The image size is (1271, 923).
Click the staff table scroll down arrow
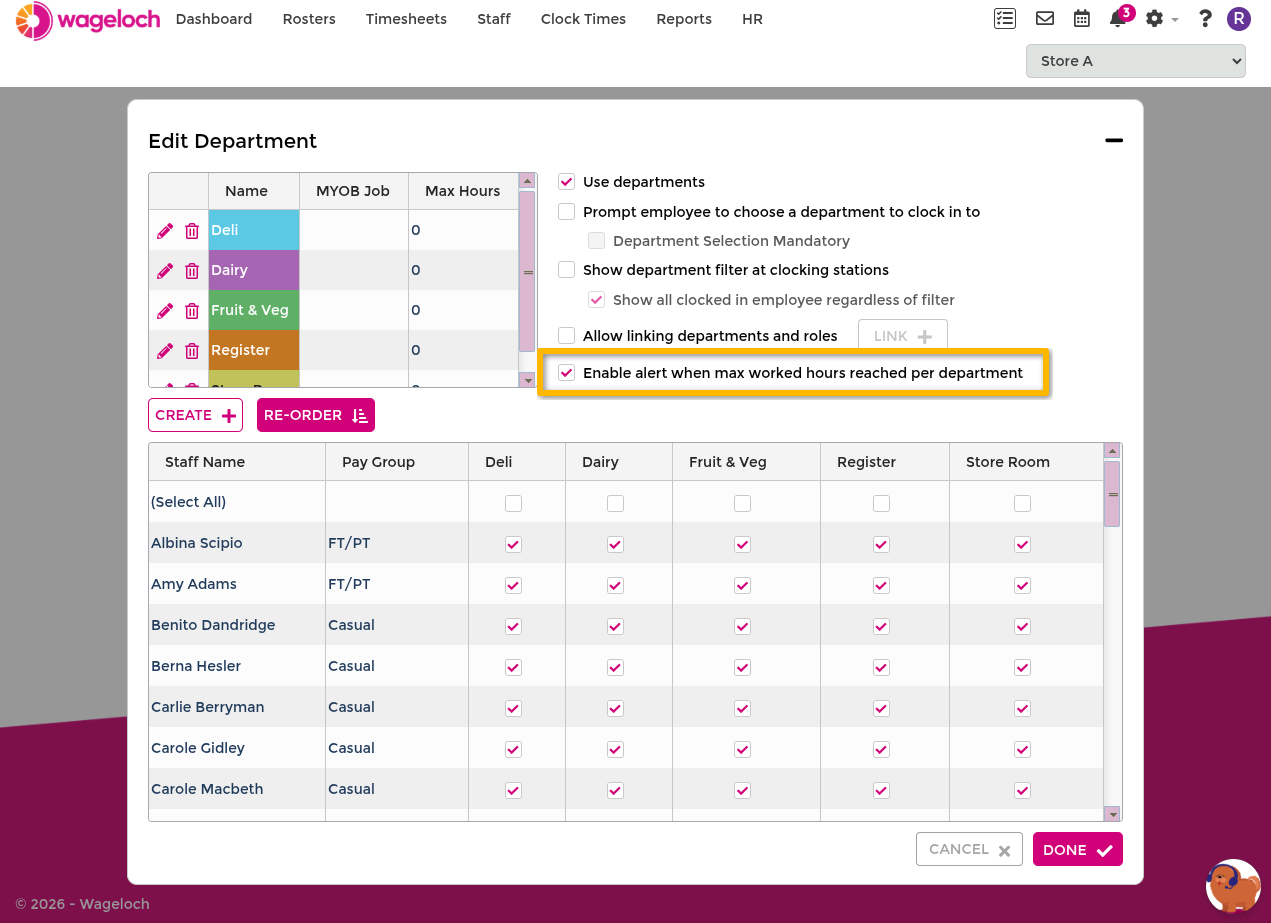pos(1112,814)
